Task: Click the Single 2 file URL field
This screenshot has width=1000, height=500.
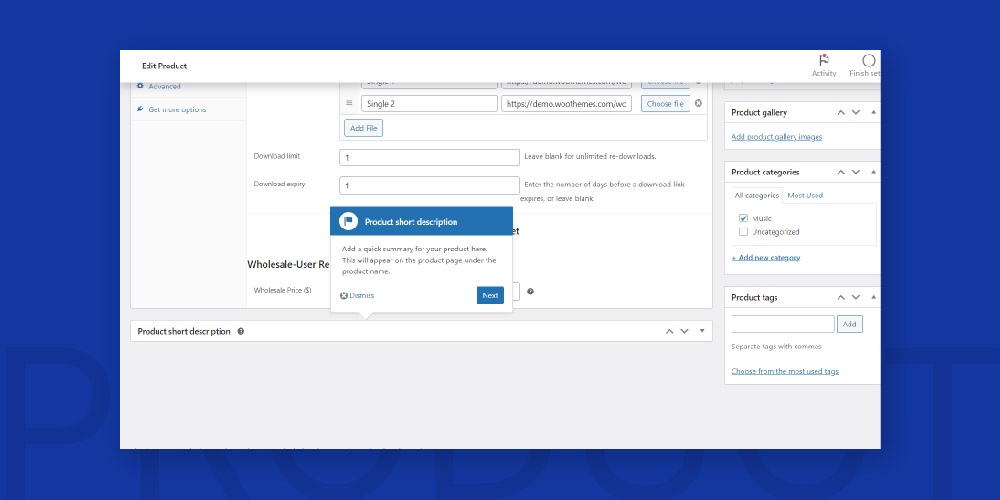Action: click(x=566, y=103)
